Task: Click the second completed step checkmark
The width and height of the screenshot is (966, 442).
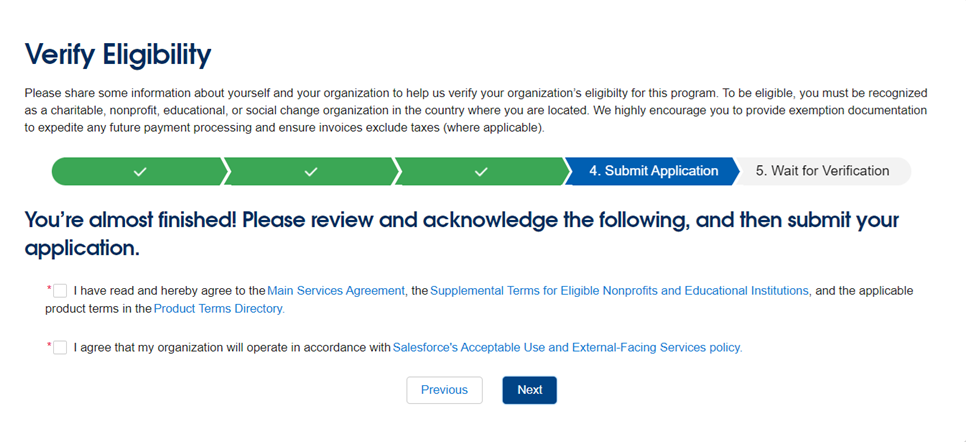Action: tap(311, 171)
